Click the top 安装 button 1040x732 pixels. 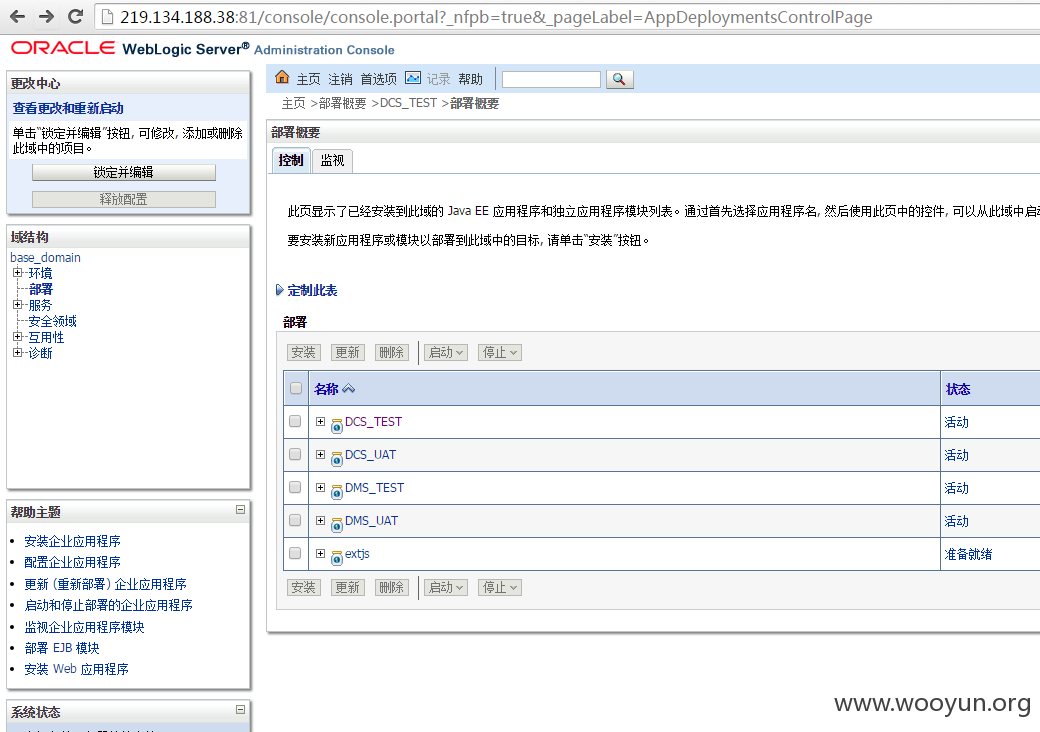pyautogui.click(x=304, y=352)
